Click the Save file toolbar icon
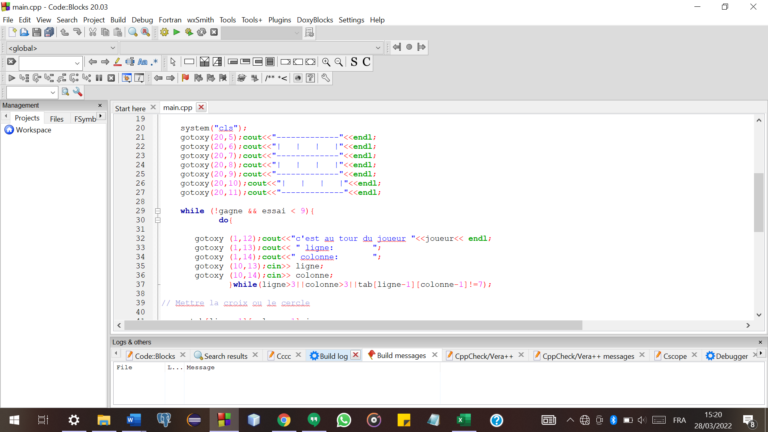 (x=36, y=32)
